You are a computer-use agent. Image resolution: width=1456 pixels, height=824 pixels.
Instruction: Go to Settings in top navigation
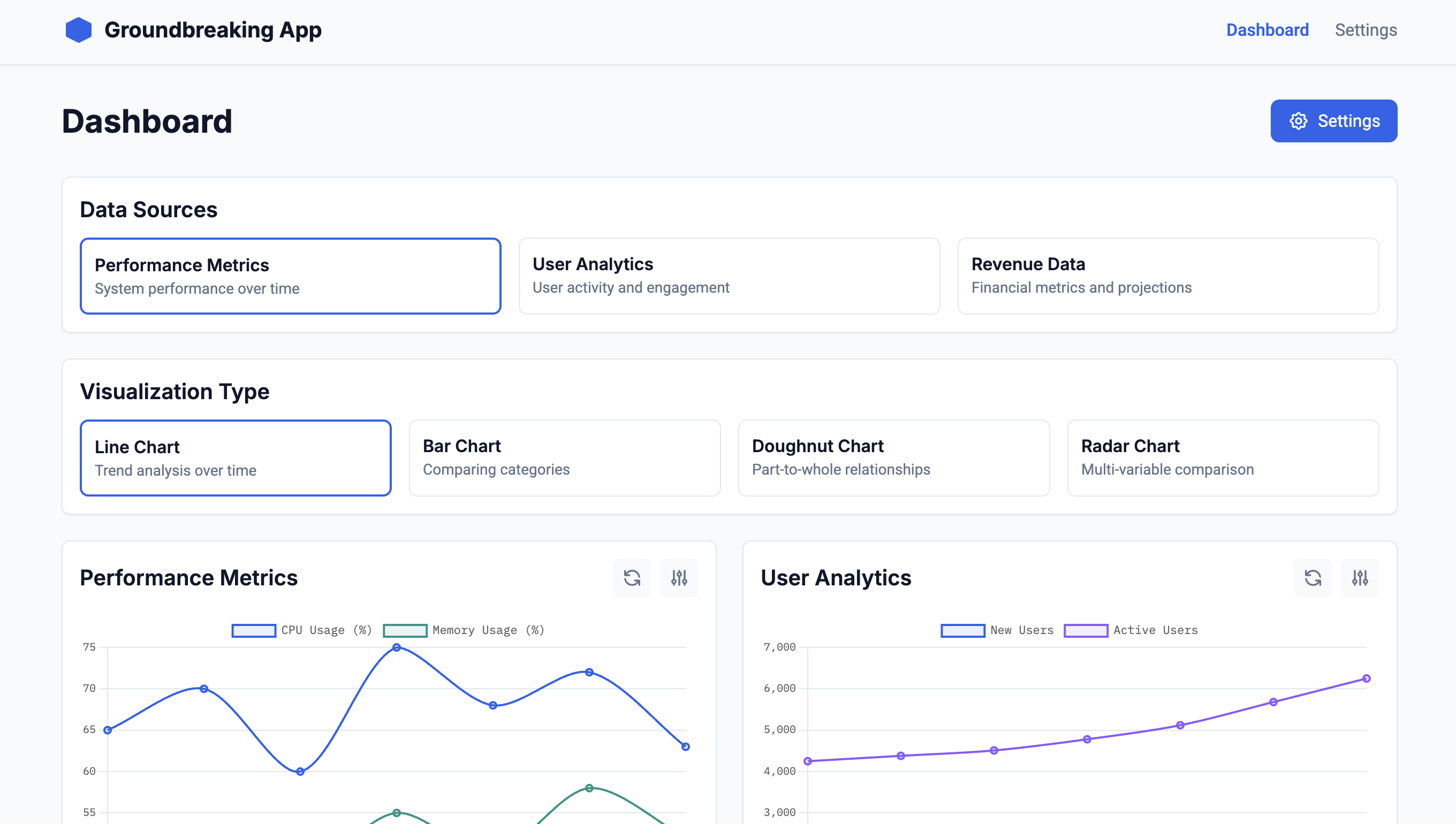pos(1366,30)
